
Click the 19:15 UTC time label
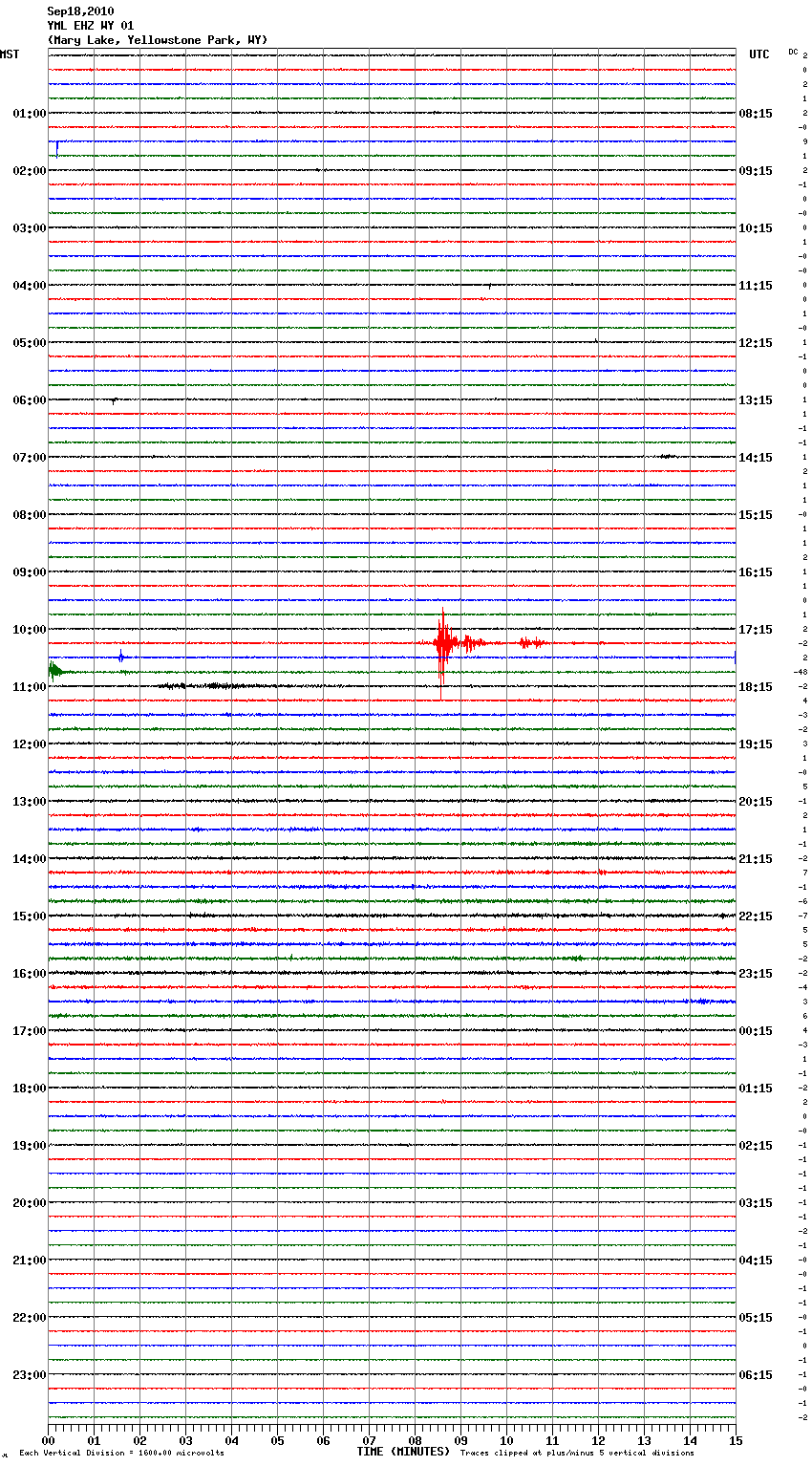click(x=756, y=744)
